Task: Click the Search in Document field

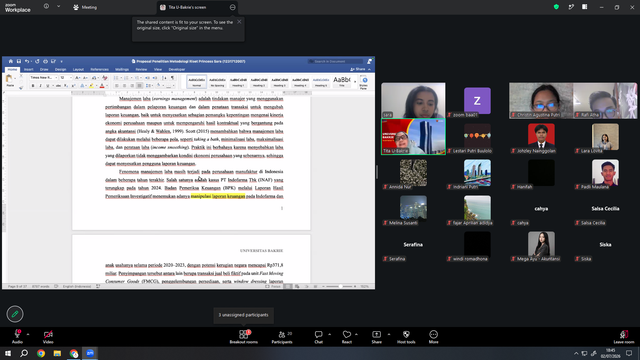Action: (336, 61)
